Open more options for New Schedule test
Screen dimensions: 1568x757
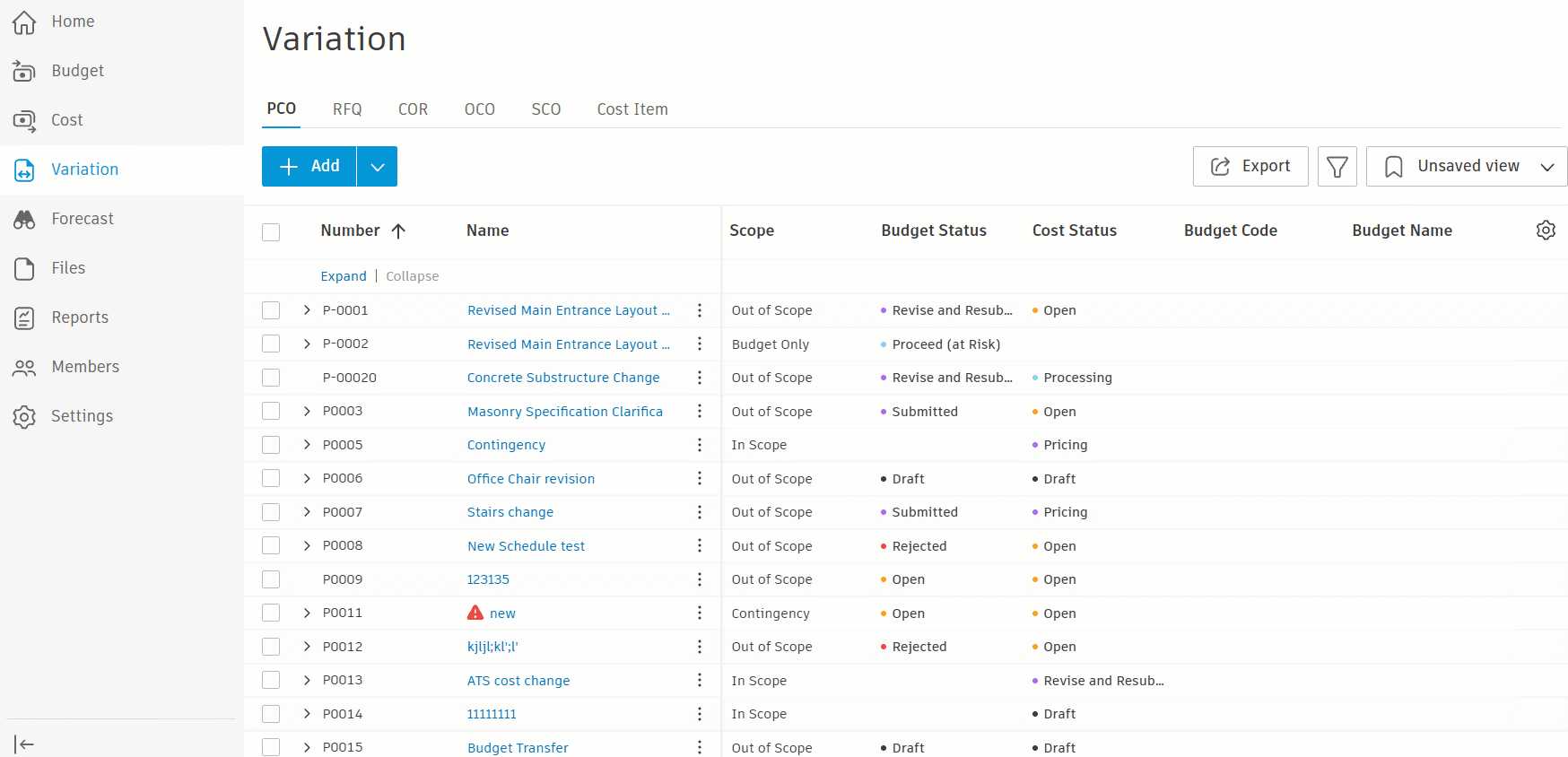point(700,546)
